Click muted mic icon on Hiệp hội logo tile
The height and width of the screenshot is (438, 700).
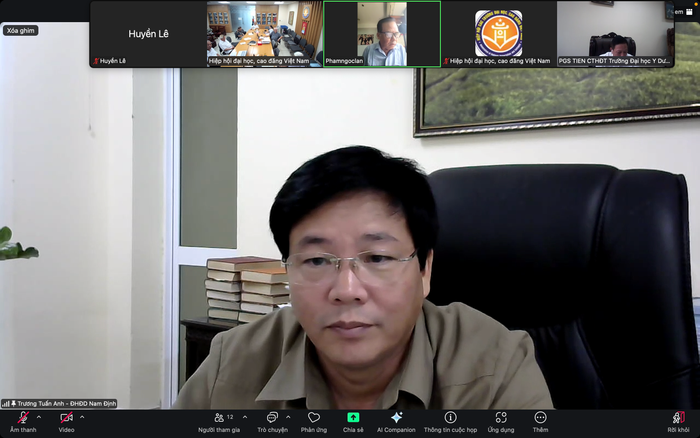[446, 61]
